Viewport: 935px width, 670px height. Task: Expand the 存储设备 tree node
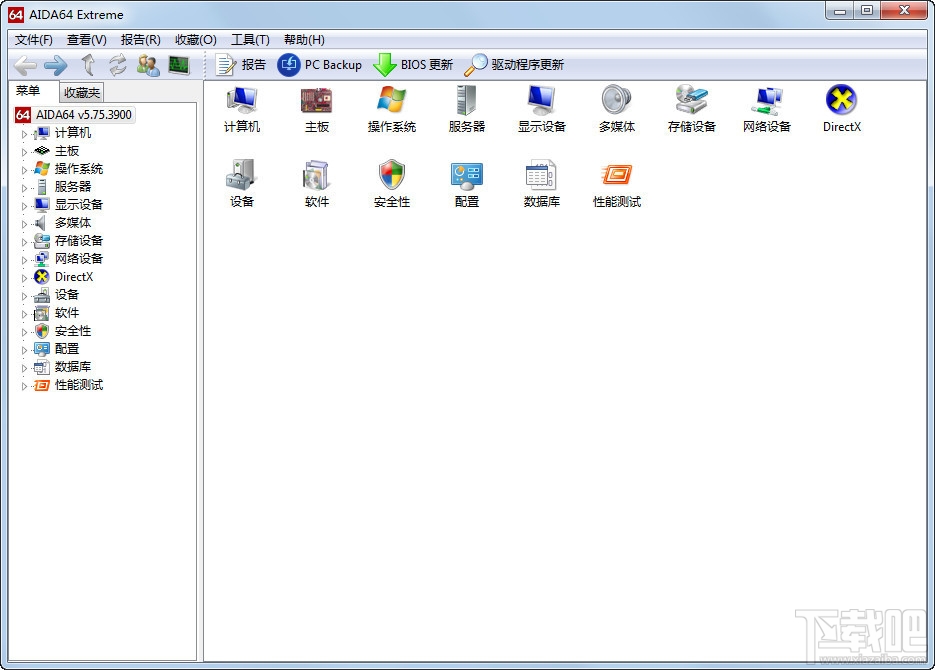24,242
